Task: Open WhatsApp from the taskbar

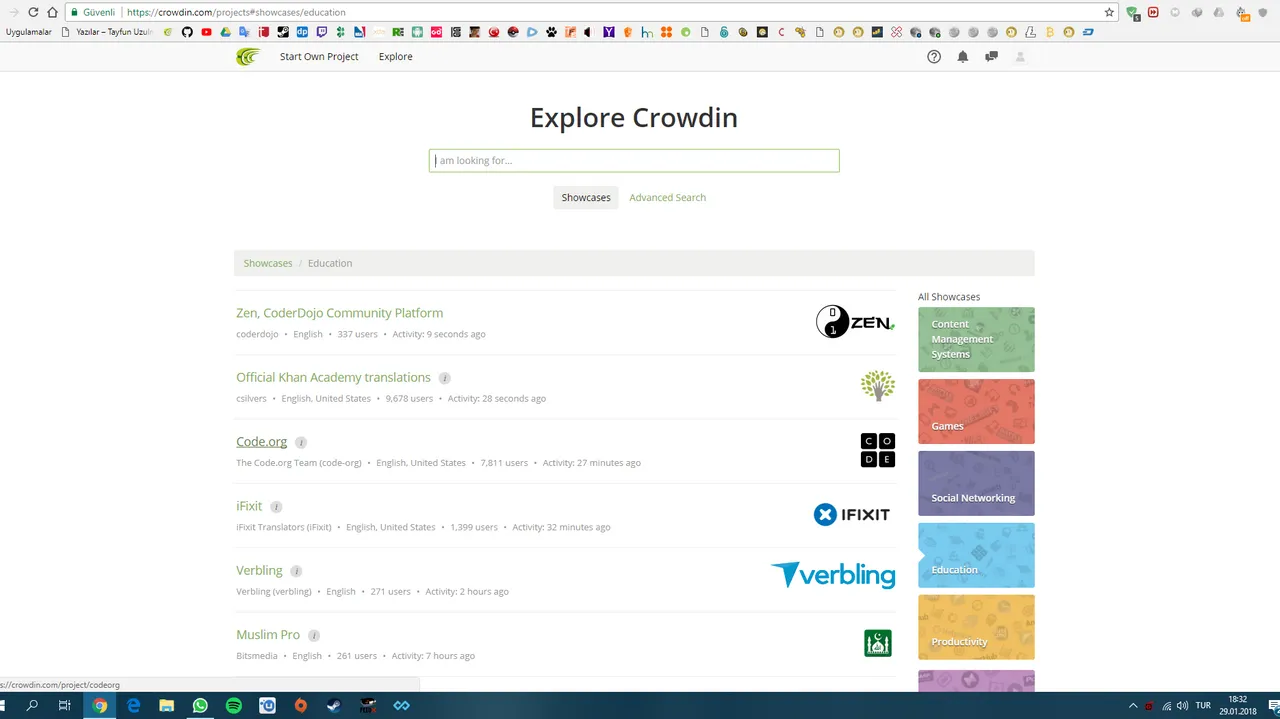Action: [200, 705]
